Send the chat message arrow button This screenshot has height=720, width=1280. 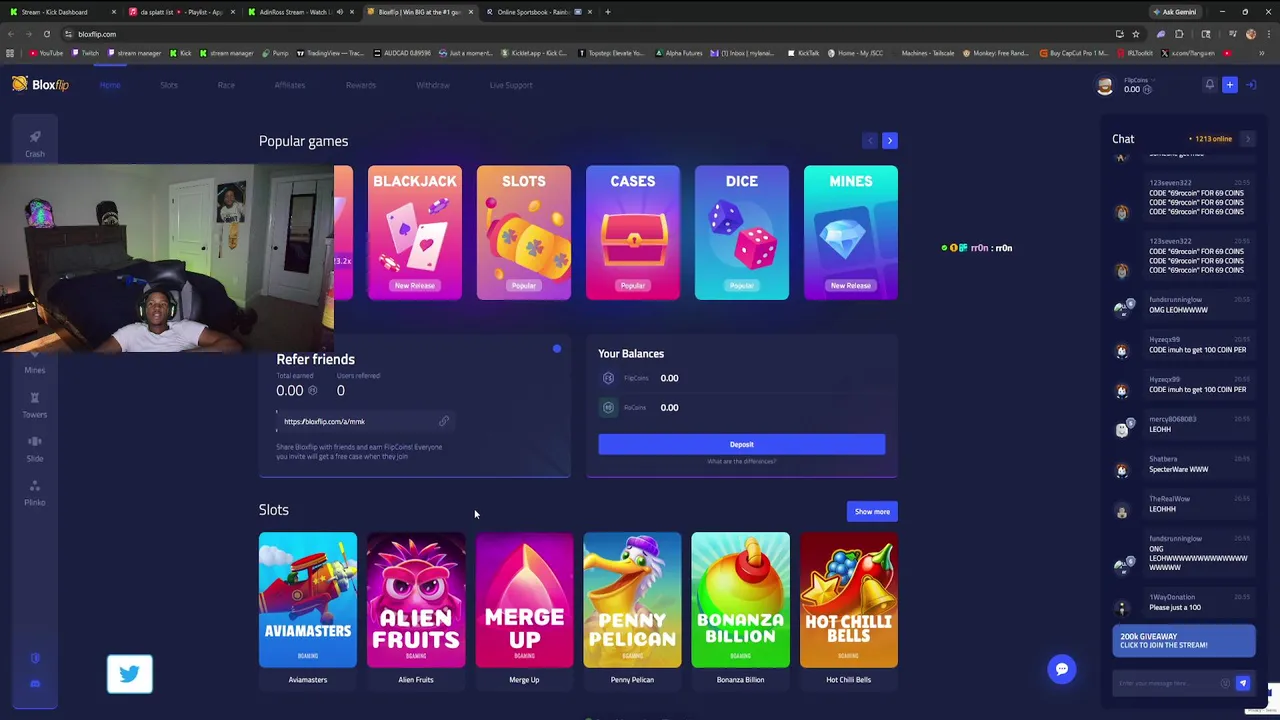(1243, 683)
